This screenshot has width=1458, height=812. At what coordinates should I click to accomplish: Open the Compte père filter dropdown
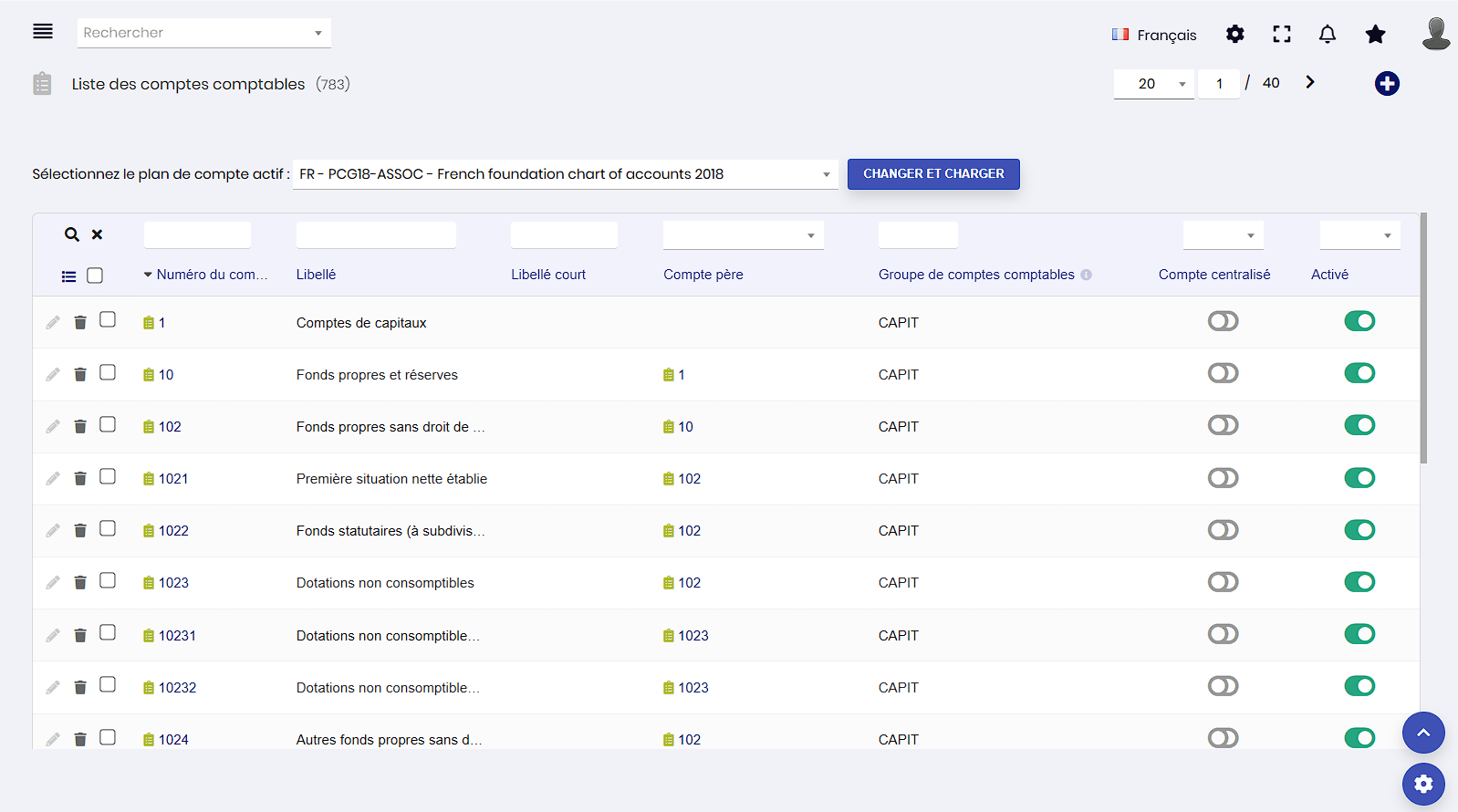click(x=743, y=235)
